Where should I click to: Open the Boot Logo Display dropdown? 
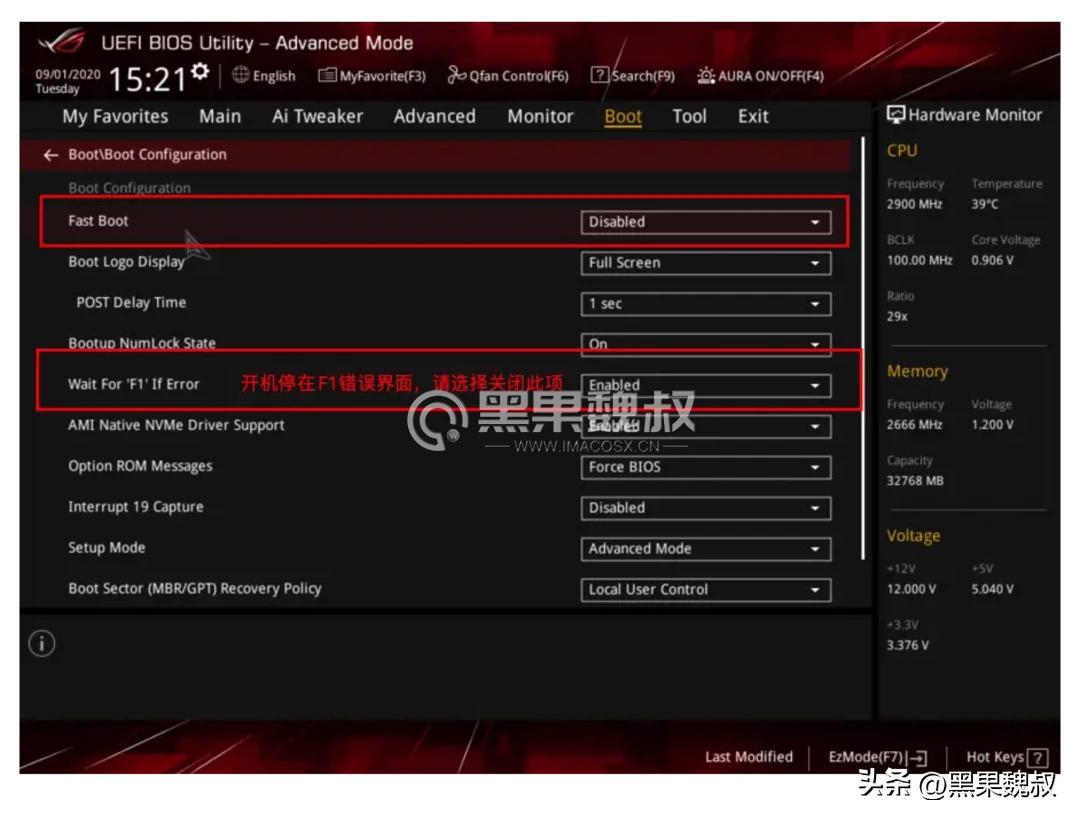706,262
